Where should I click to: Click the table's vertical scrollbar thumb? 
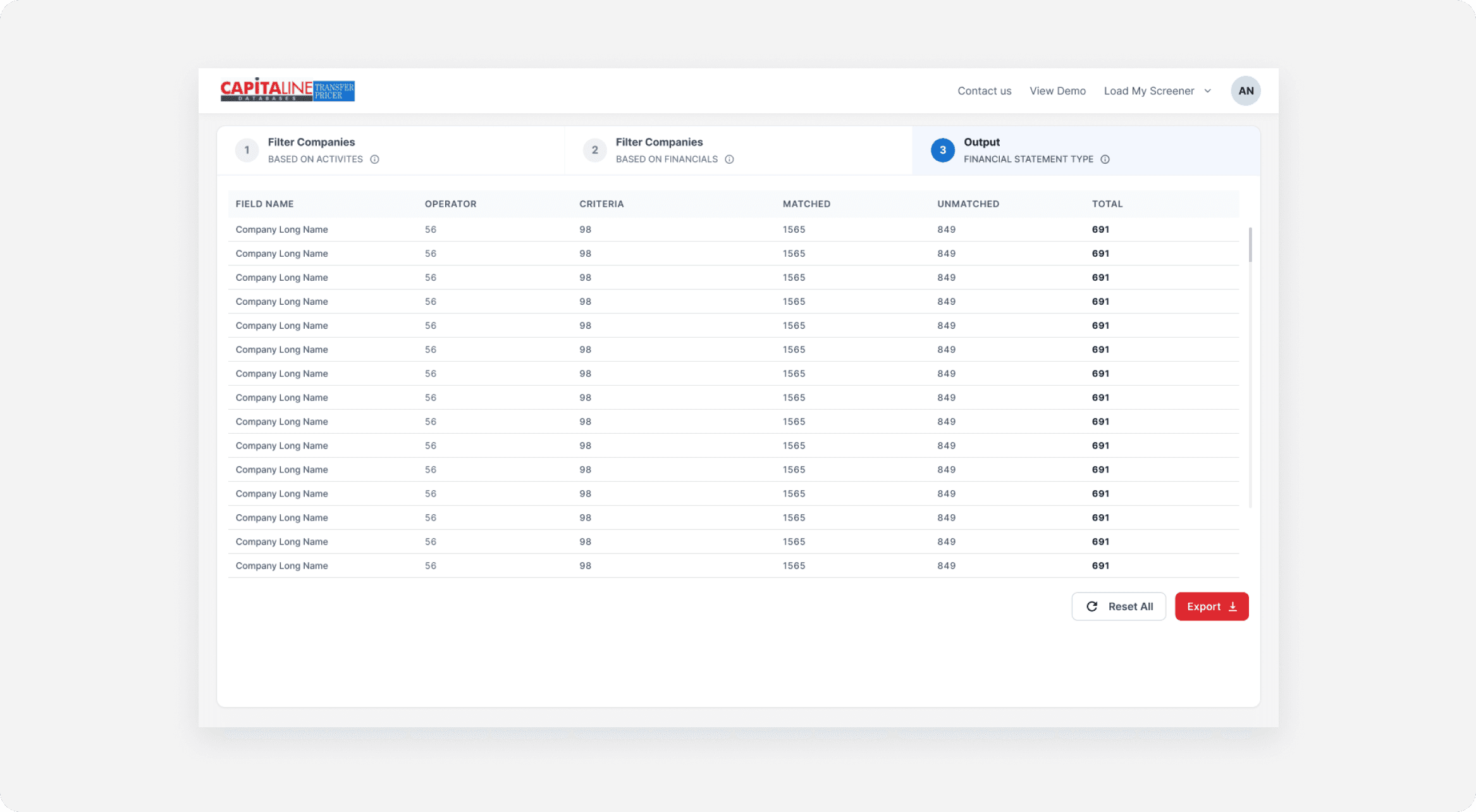point(1250,245)
